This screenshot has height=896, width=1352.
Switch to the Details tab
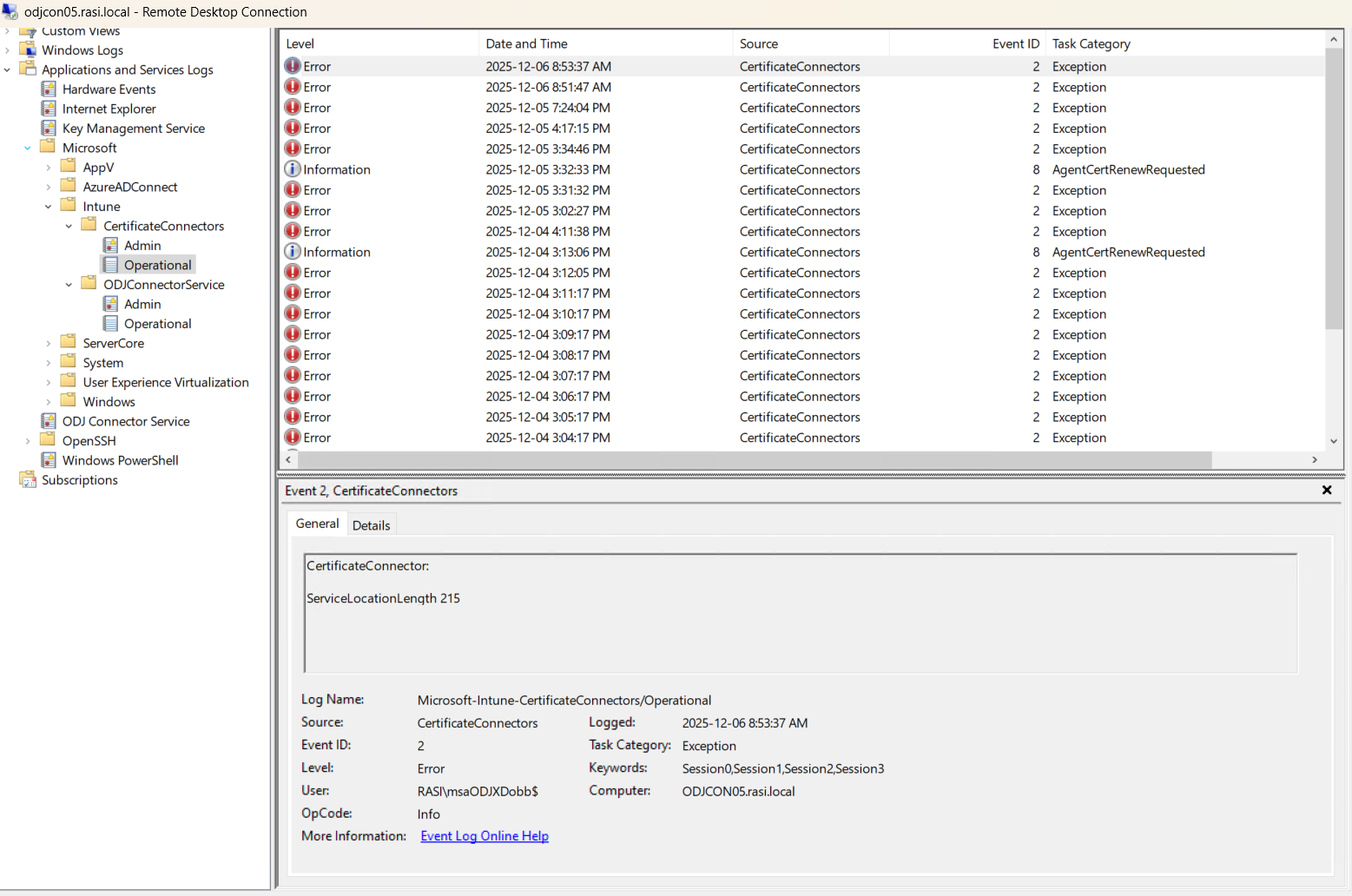[371, 525]
